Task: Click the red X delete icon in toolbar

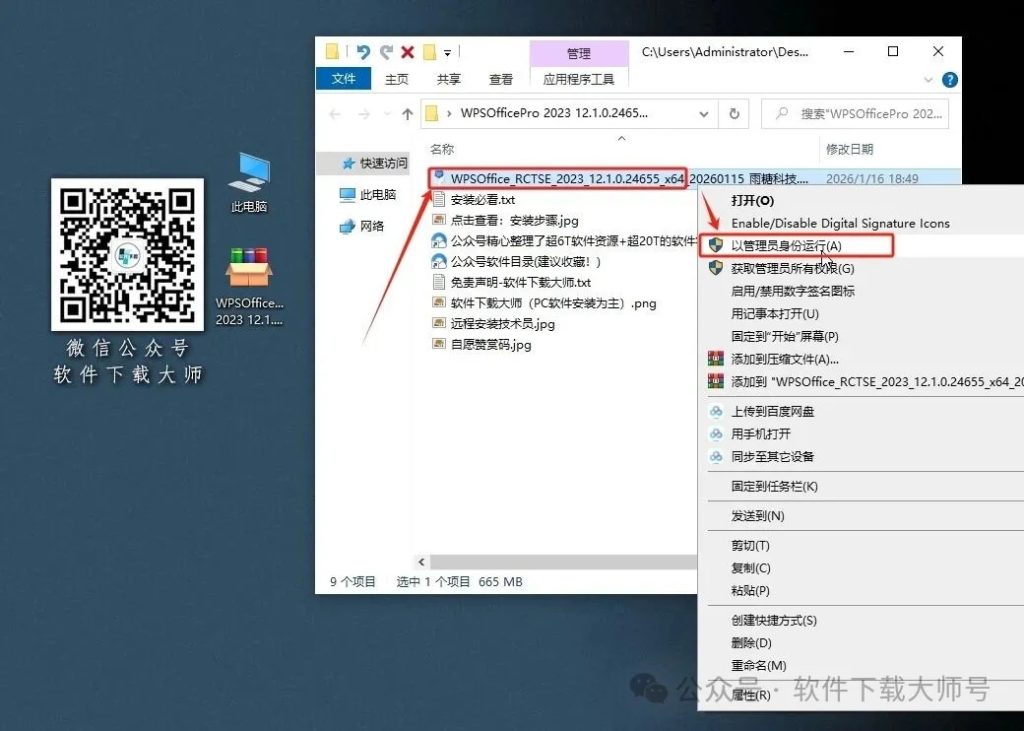Action: click(406, 52)
